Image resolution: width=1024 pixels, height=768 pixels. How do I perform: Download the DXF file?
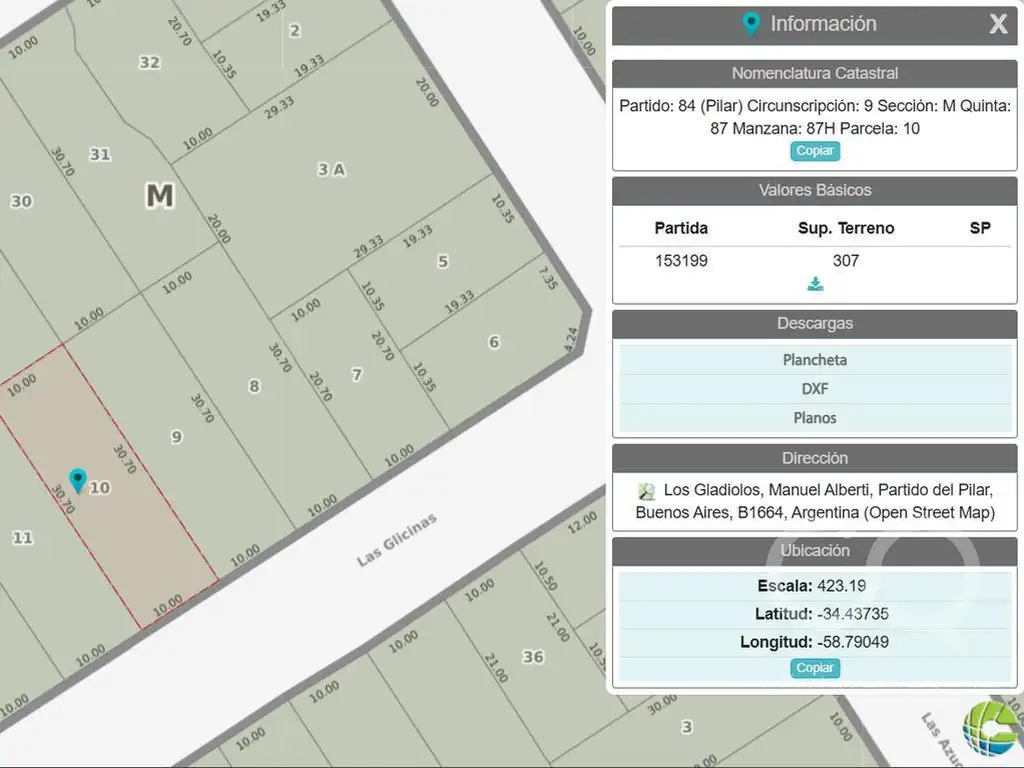(x=814, y=389)
